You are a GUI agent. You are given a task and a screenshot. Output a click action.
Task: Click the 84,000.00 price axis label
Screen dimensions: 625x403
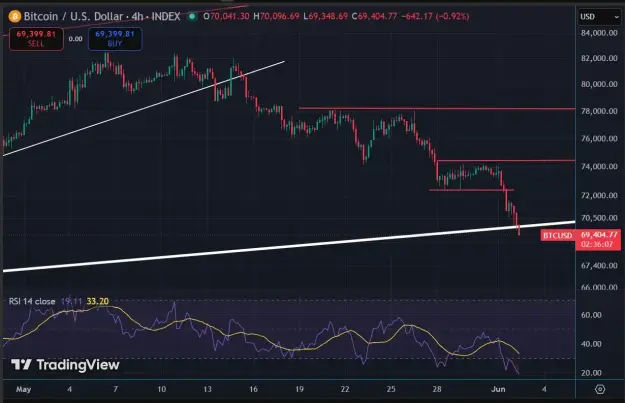coord(599,33)
